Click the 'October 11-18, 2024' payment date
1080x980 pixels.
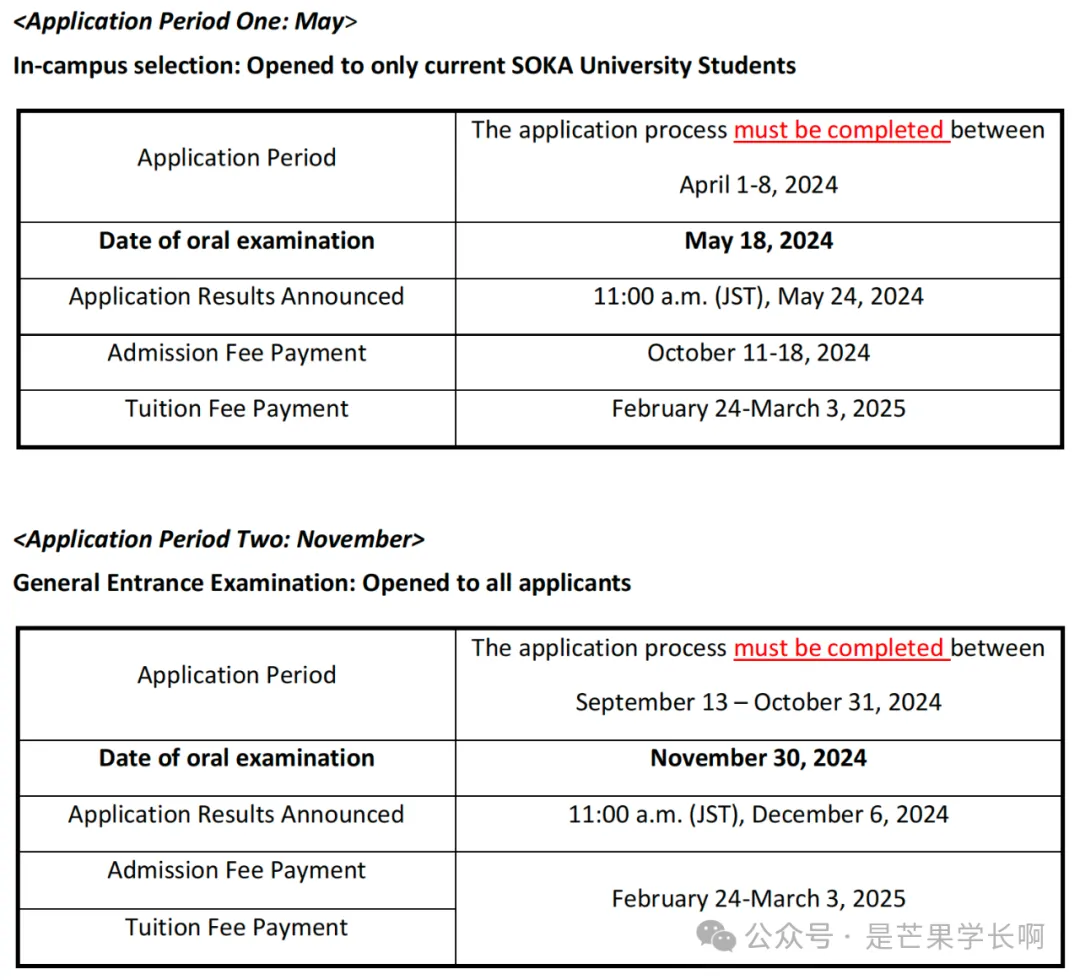[x=758, y=353]
